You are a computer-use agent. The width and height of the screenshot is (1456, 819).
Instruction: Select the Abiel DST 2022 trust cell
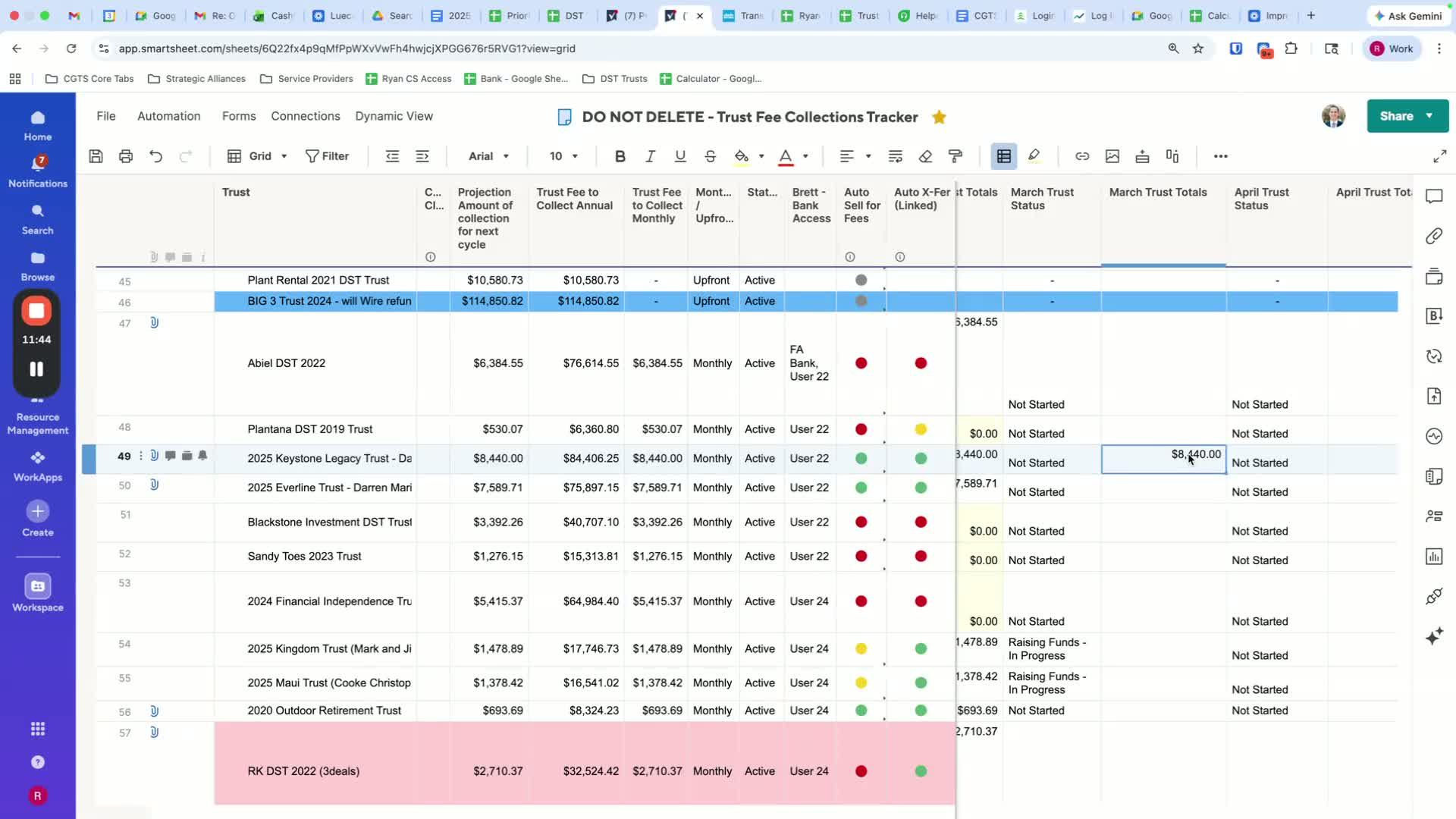tap(286, 363)
